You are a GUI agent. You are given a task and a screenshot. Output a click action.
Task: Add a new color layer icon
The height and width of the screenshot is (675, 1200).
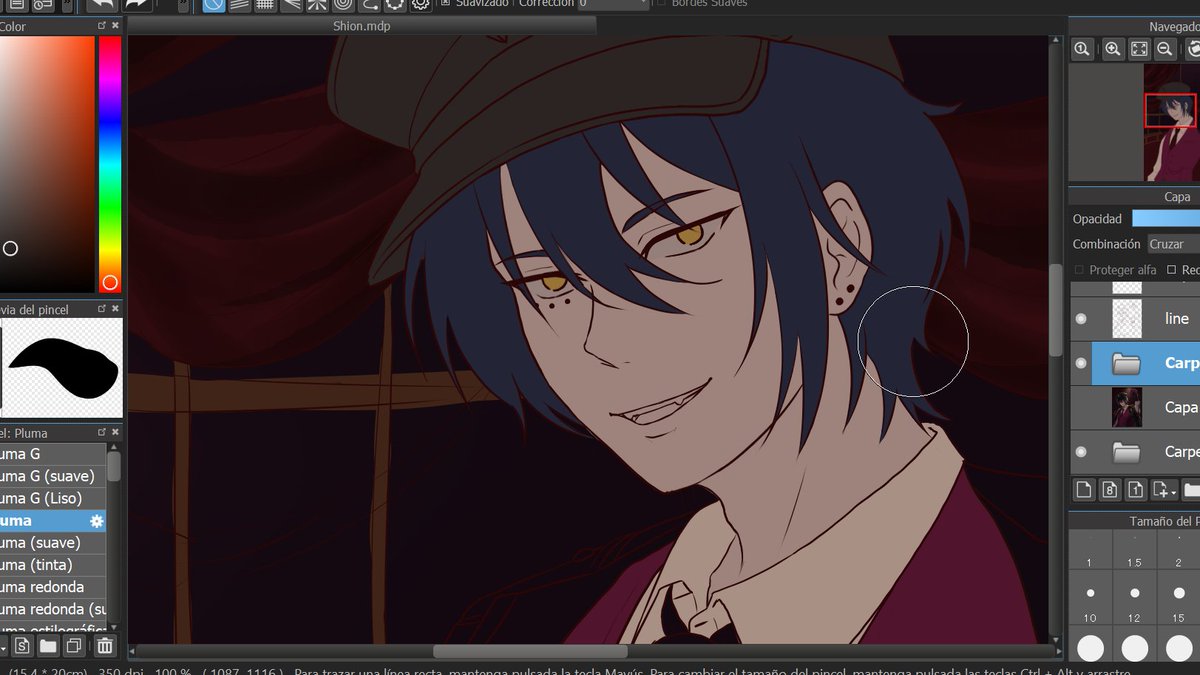(1083, 489)
